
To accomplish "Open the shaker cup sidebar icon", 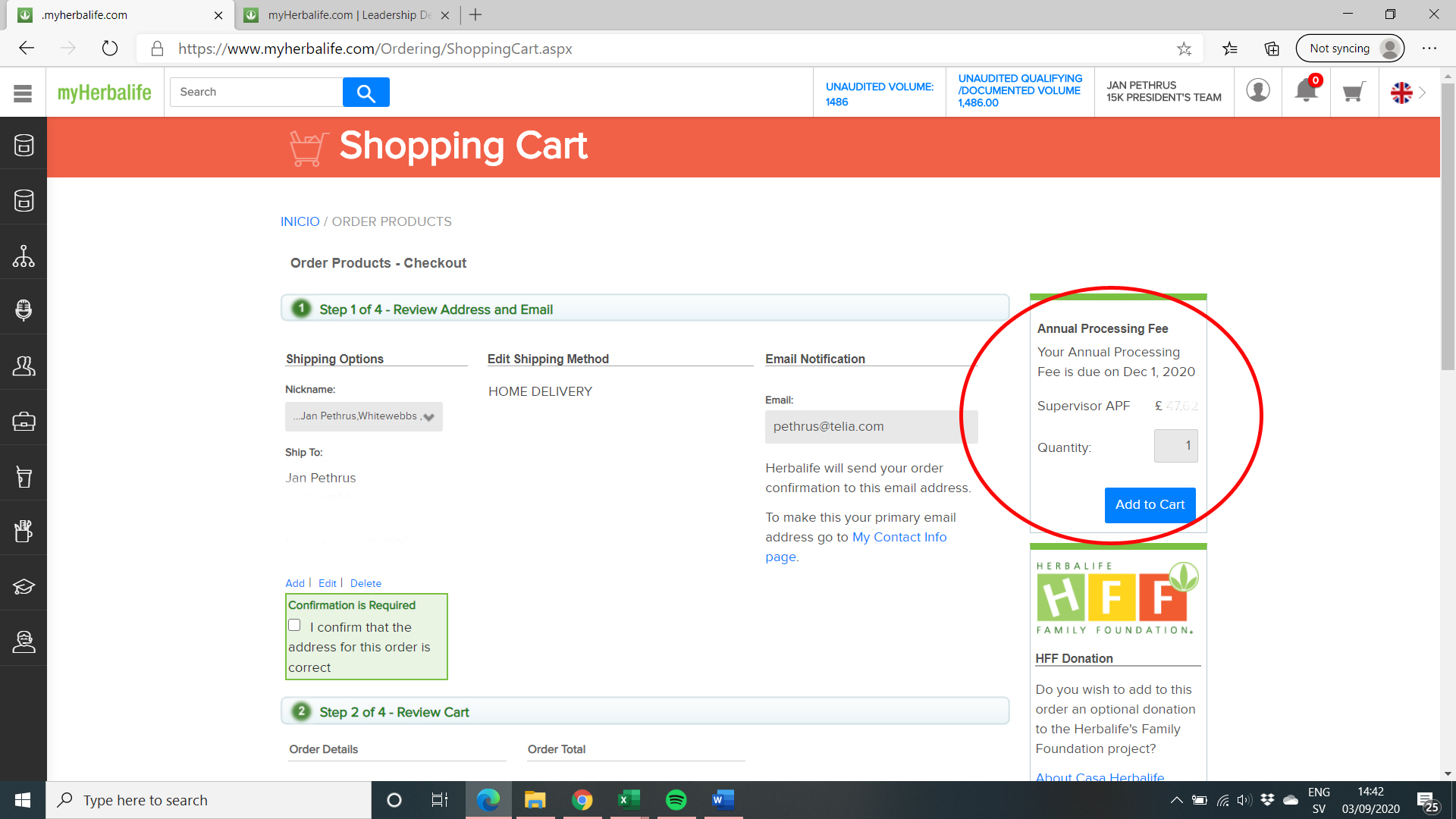I will [24, 476].
